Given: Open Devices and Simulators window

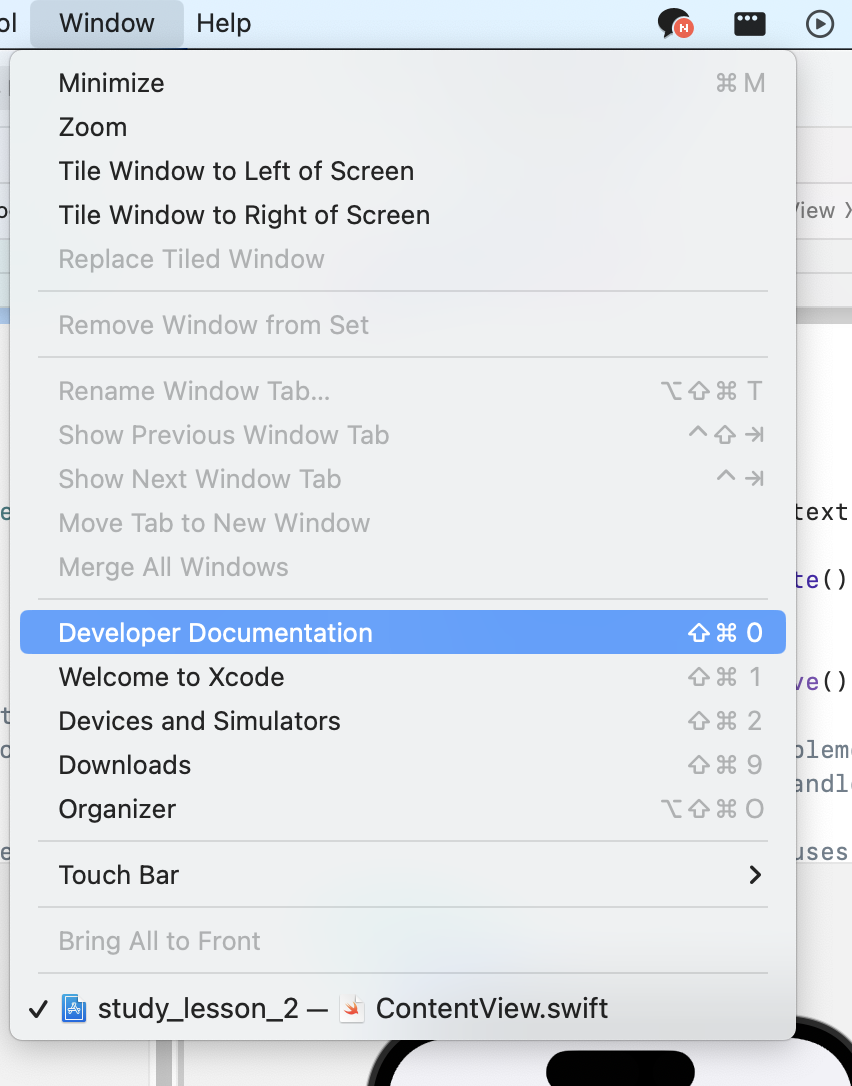Looking at the screenshot, I should pyautogui.click(x=403, y=721).
